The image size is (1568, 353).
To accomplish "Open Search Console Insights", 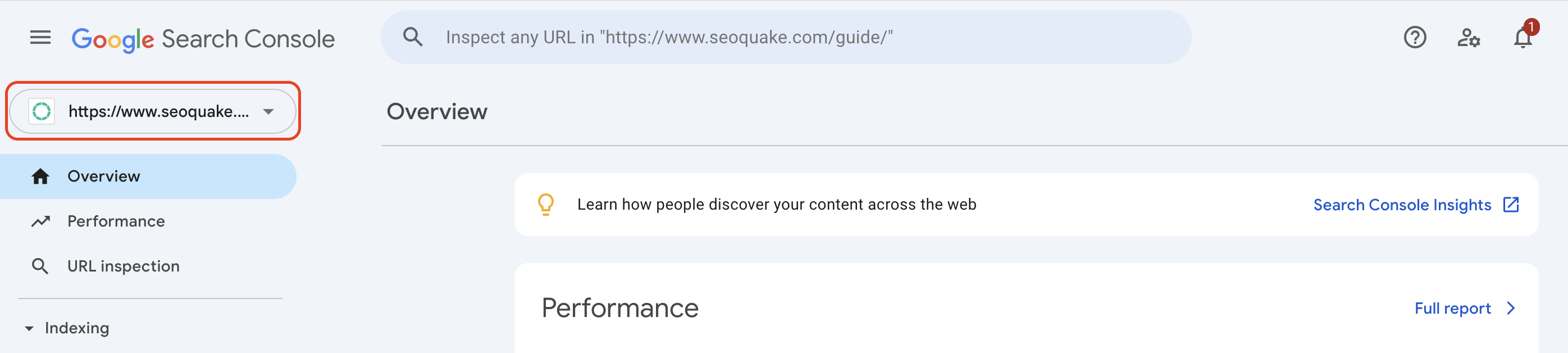I will click(1402, 204).
